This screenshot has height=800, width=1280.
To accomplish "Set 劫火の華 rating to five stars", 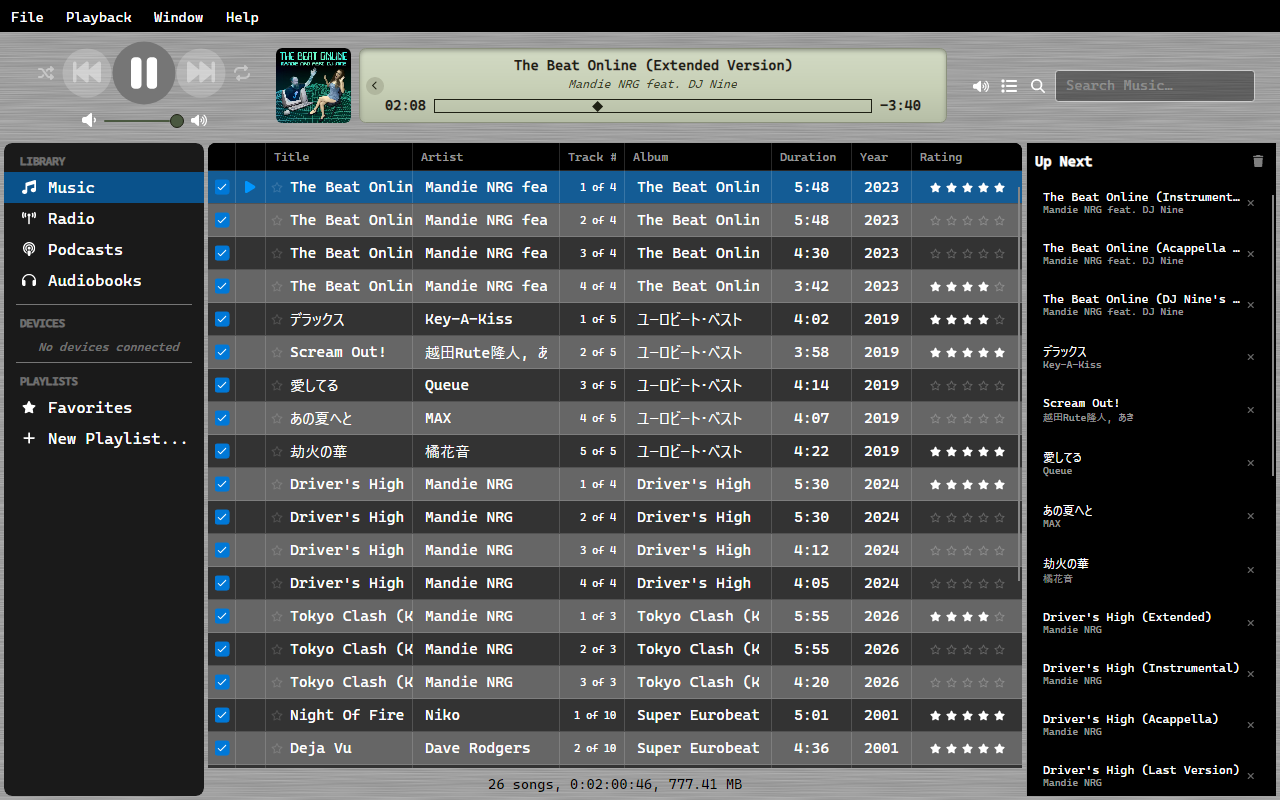I will pos(1000,451).
